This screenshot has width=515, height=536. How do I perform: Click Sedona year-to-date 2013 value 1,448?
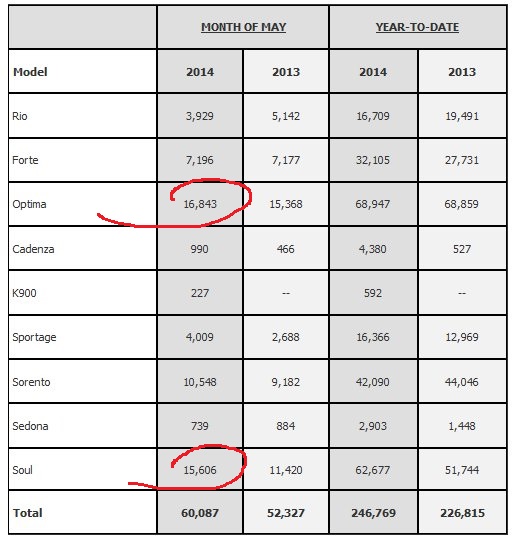click(x=462, y=426)
